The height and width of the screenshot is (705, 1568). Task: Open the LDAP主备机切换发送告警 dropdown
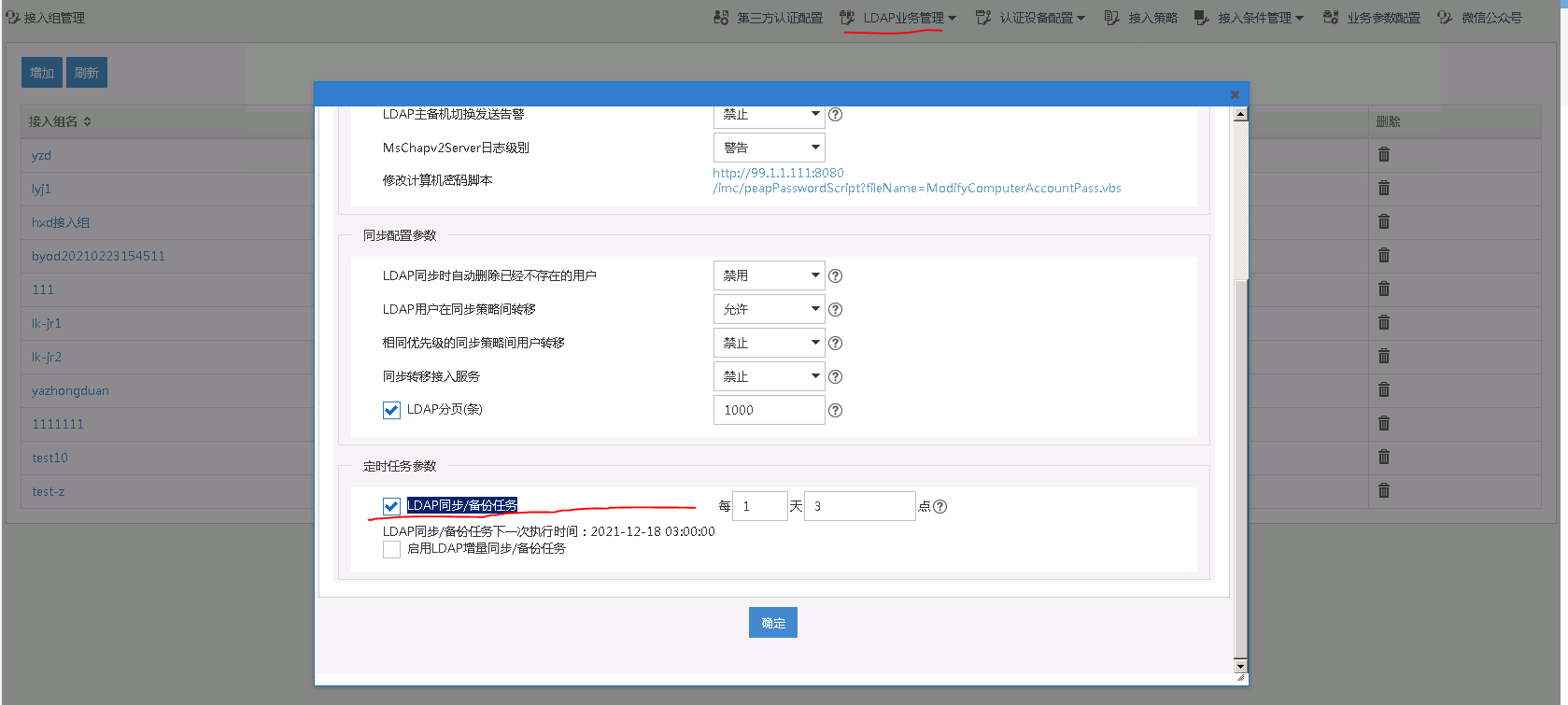(770, 115)
